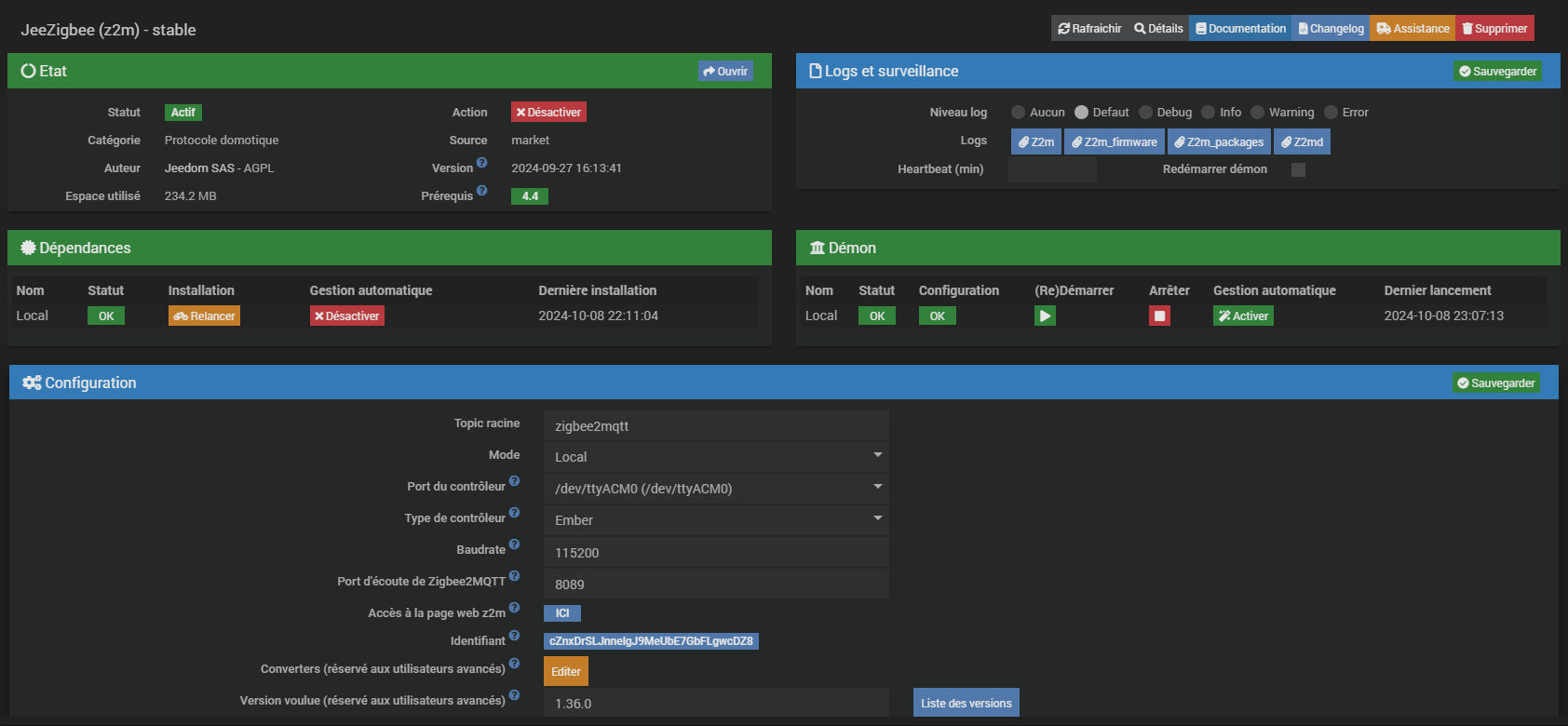1568x726 pixels.
Task: Click the Démon header building icon
Action: pos(818,248)
